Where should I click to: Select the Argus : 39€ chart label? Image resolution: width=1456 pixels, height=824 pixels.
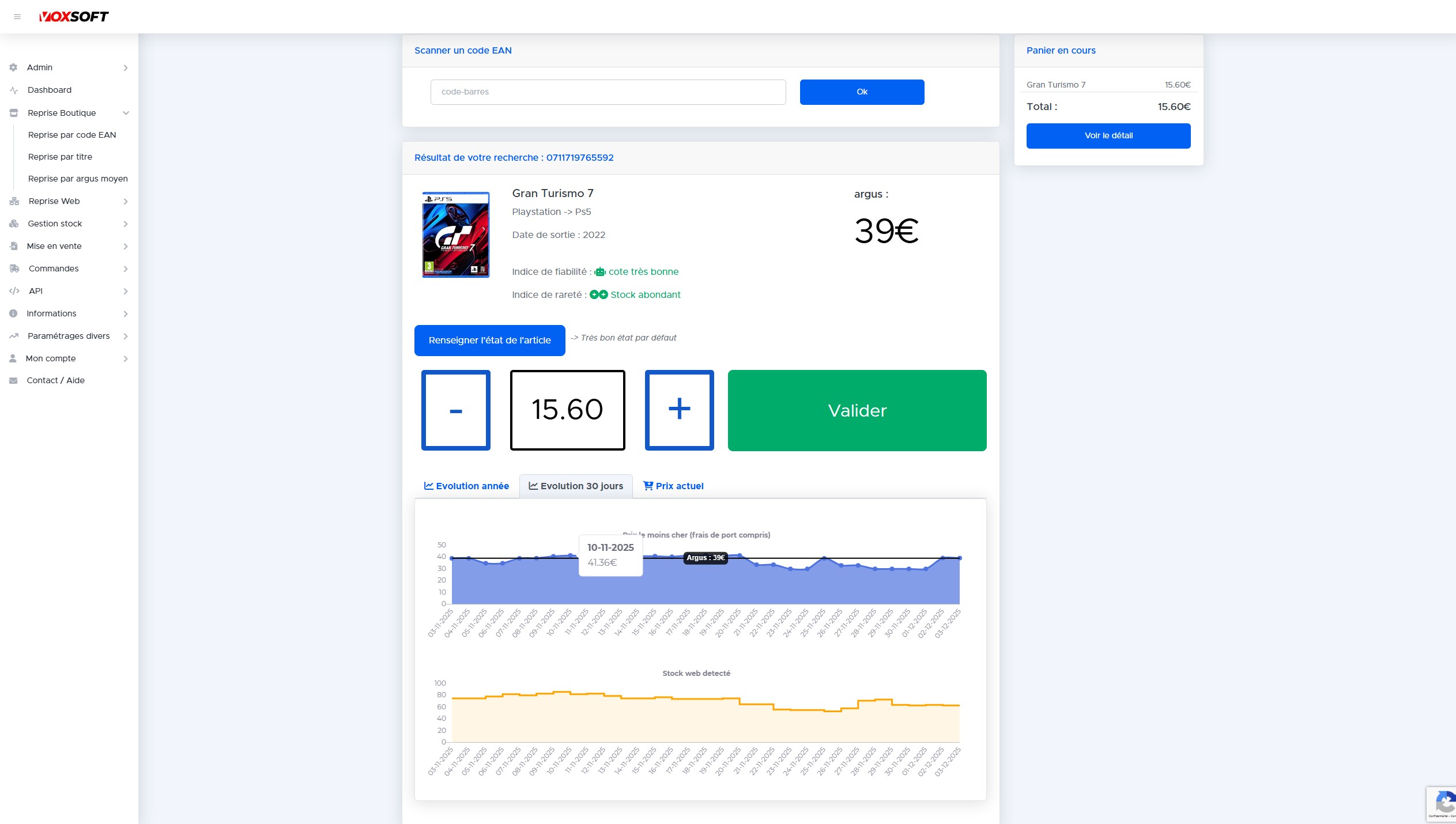tap(706, 558)
